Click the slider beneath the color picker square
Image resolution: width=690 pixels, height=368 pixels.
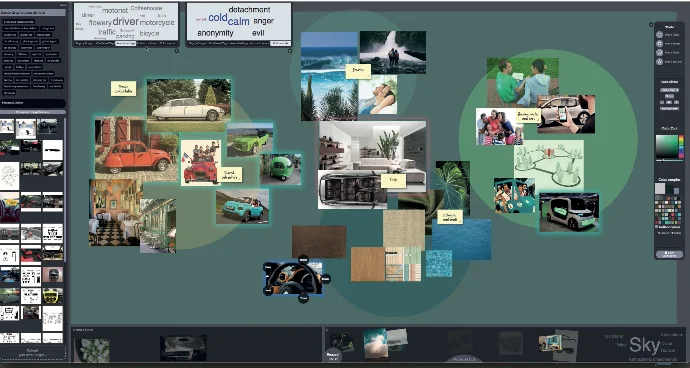670,161
